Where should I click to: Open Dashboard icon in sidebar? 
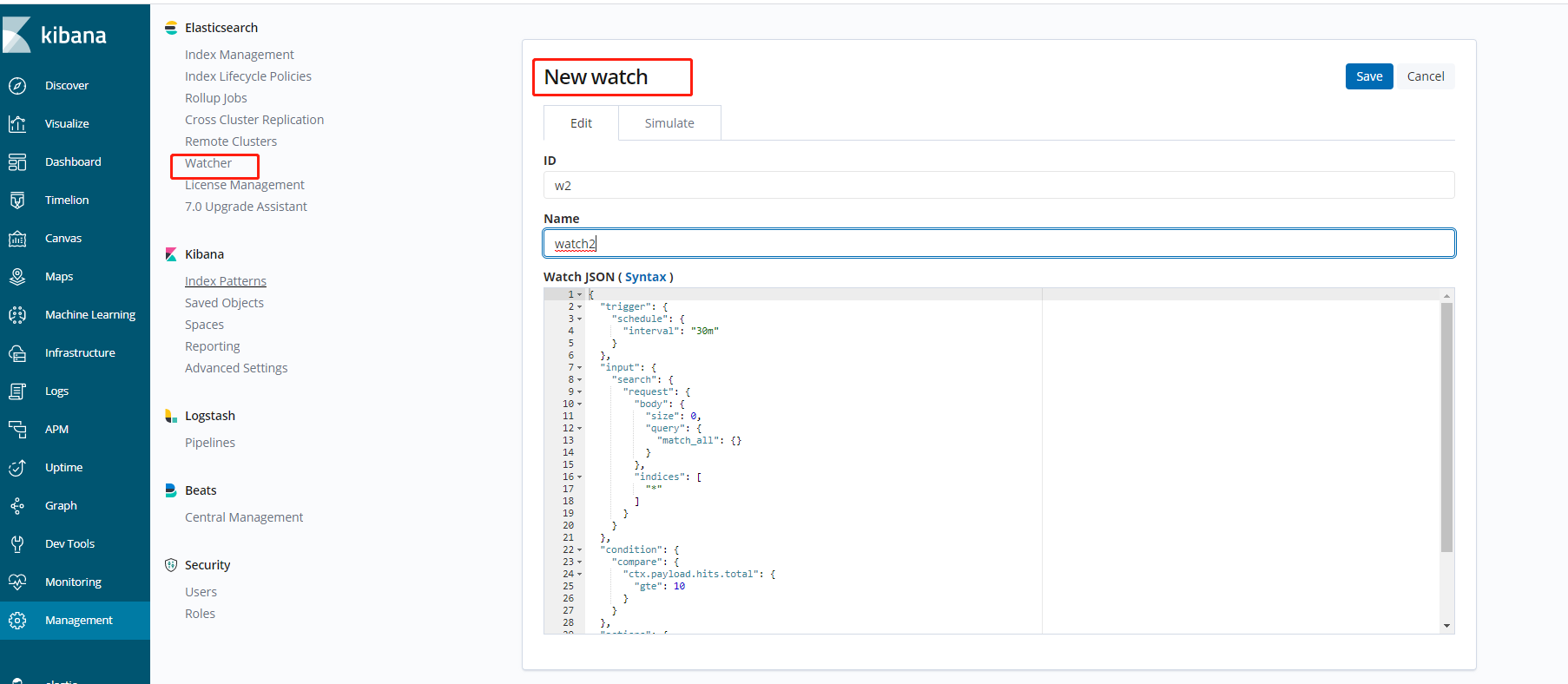17,162
